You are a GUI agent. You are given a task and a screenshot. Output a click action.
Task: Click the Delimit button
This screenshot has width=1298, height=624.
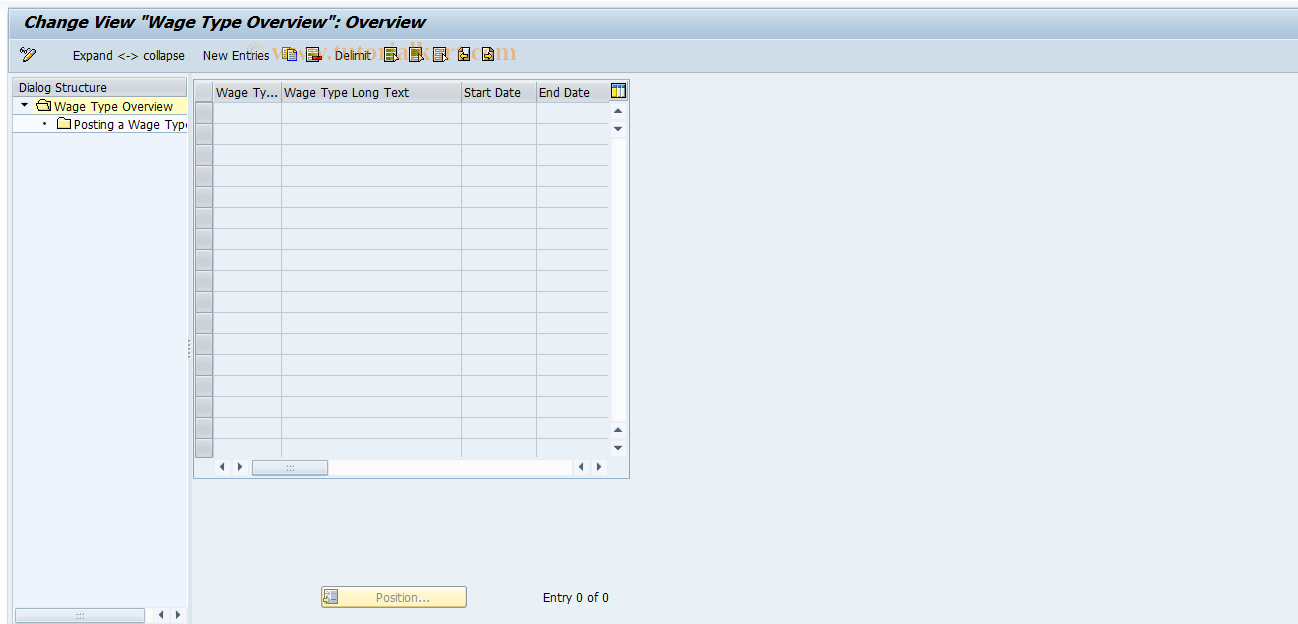353,55
